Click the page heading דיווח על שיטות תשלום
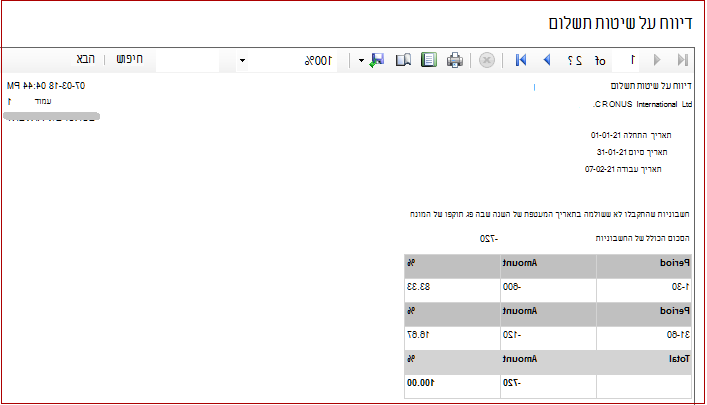The image size is (707, 405). click(620, 23)
